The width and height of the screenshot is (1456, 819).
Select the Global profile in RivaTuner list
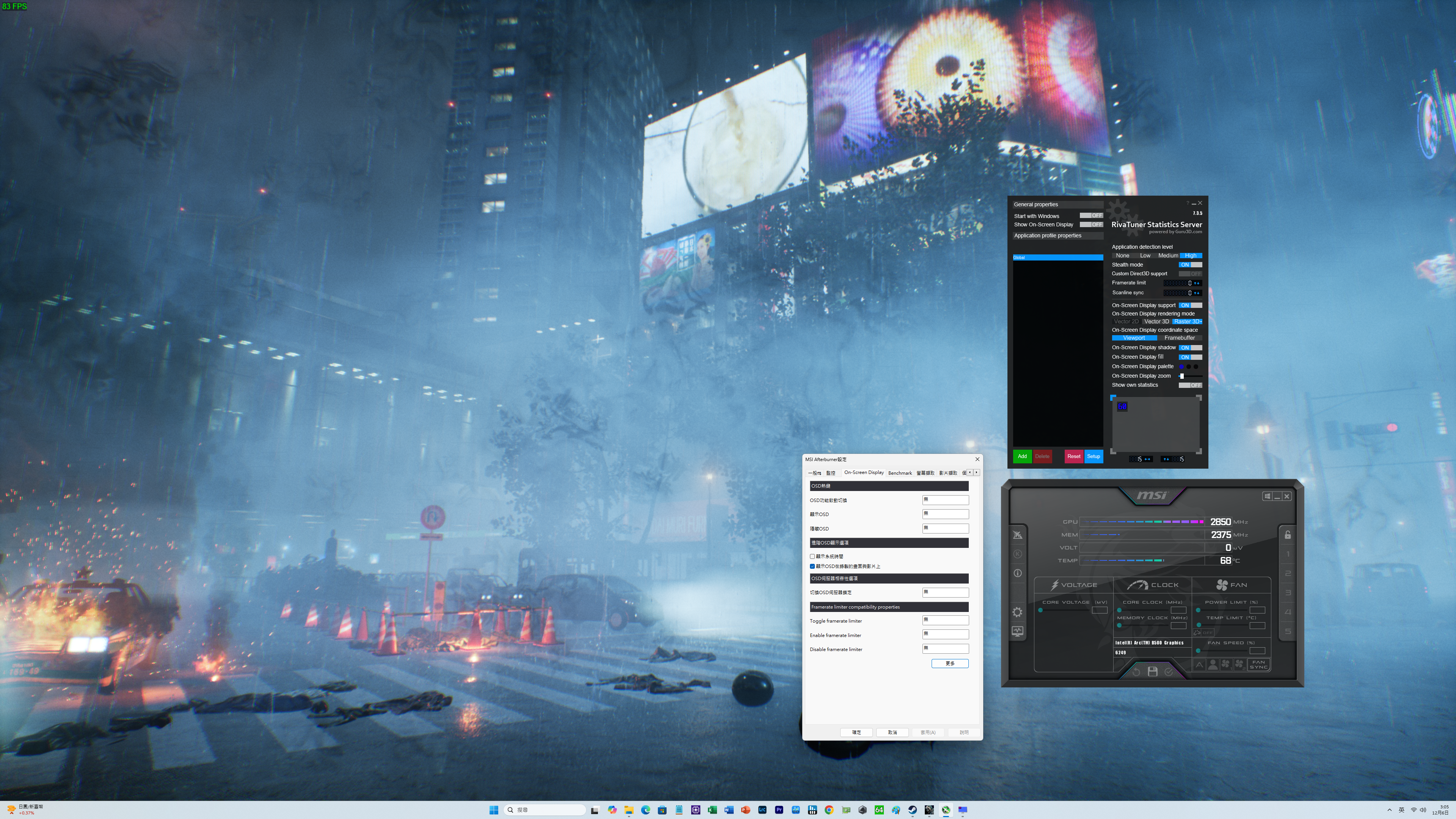click(1057, 258)
